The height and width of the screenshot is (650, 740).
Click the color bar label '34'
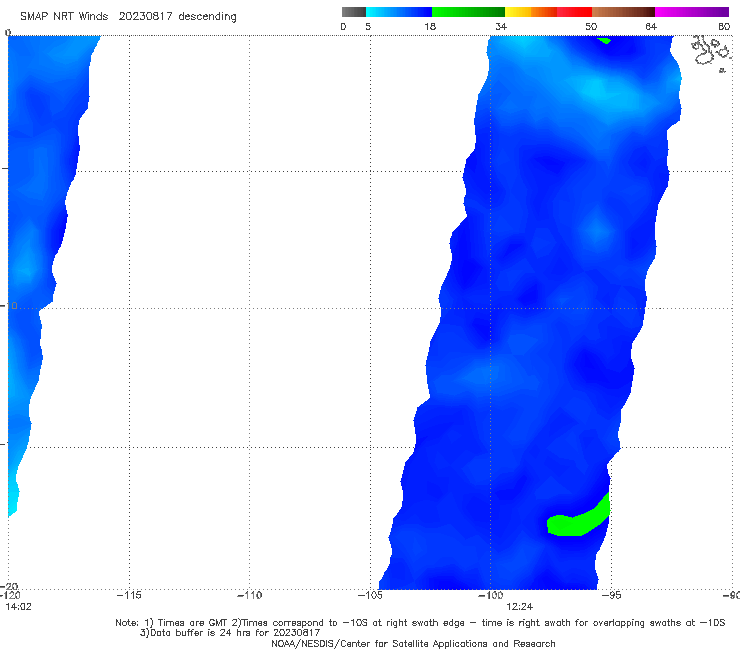(x=501, y=27)
